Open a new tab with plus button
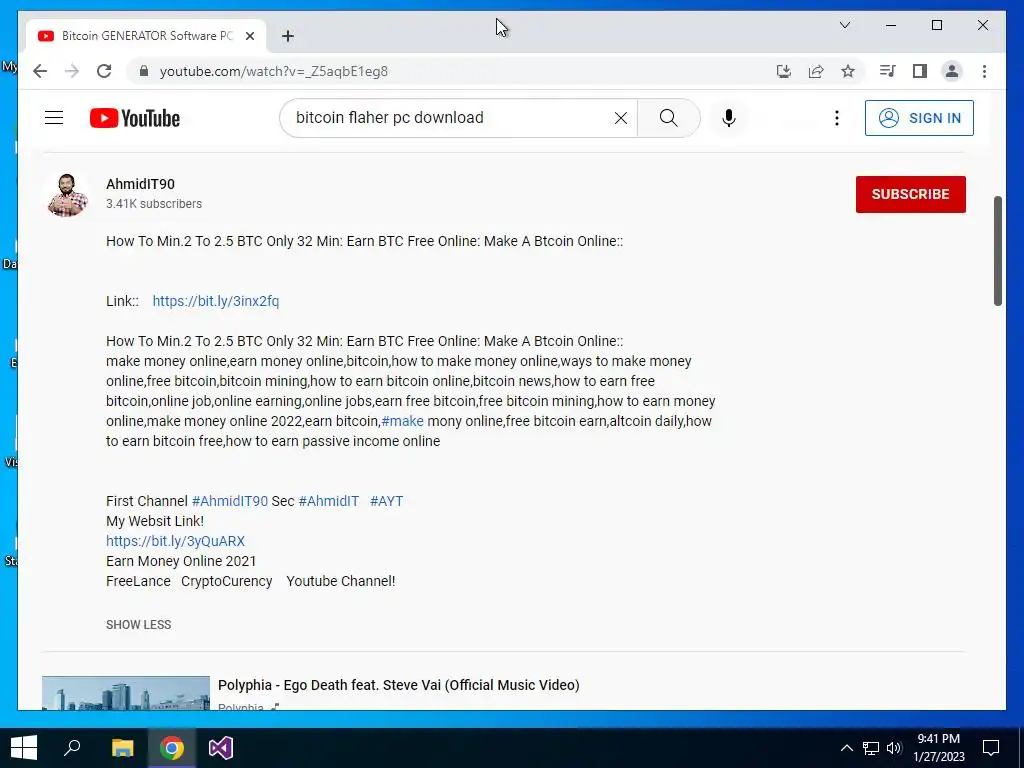The image size is (1024, 768). (288, 36)
